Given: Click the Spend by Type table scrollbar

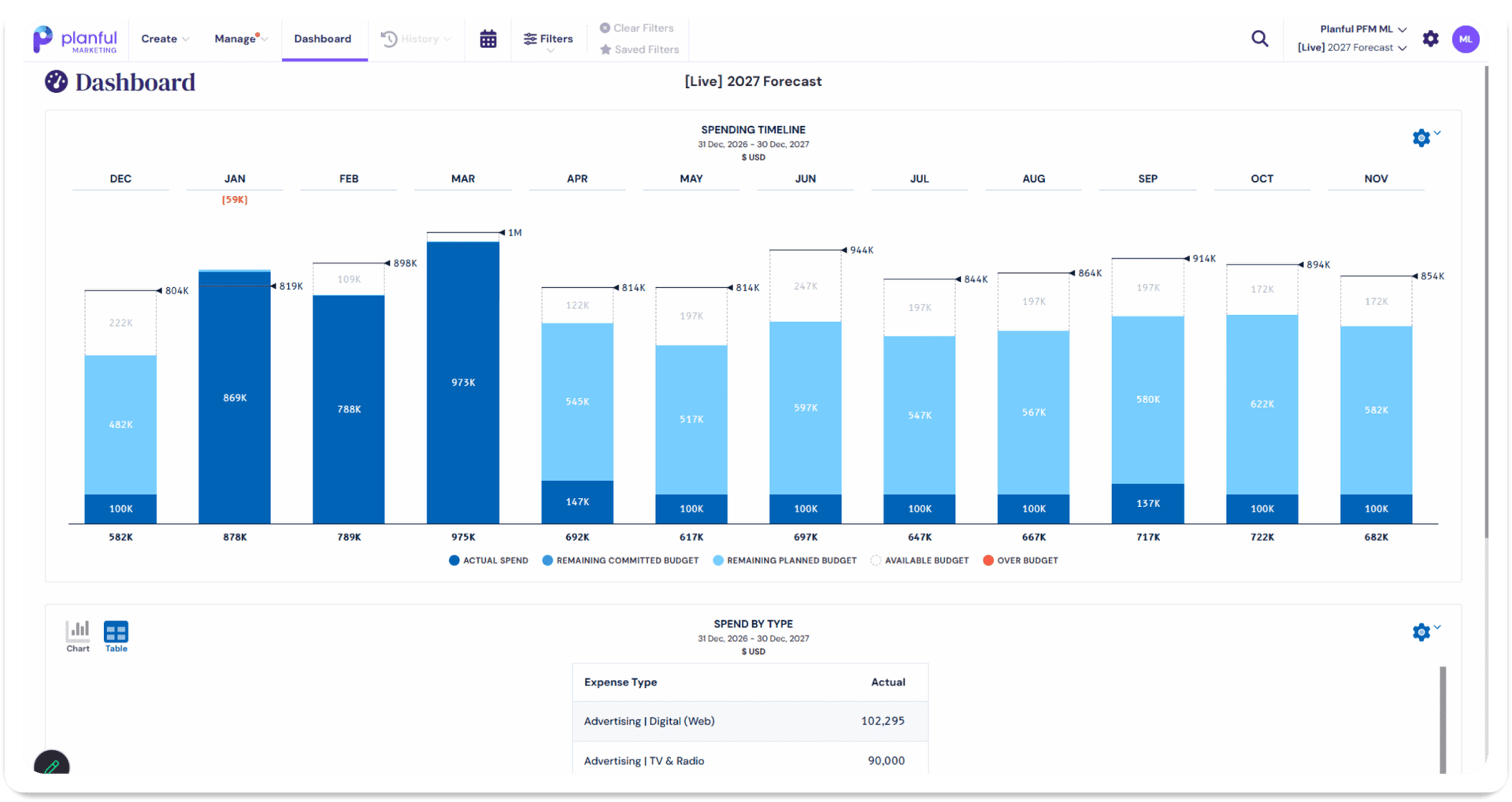Looking at the screenshot, I should coord(1443,719).
